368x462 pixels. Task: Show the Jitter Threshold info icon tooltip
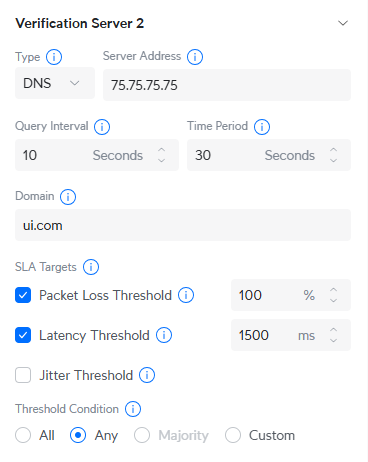click(147, 375)
